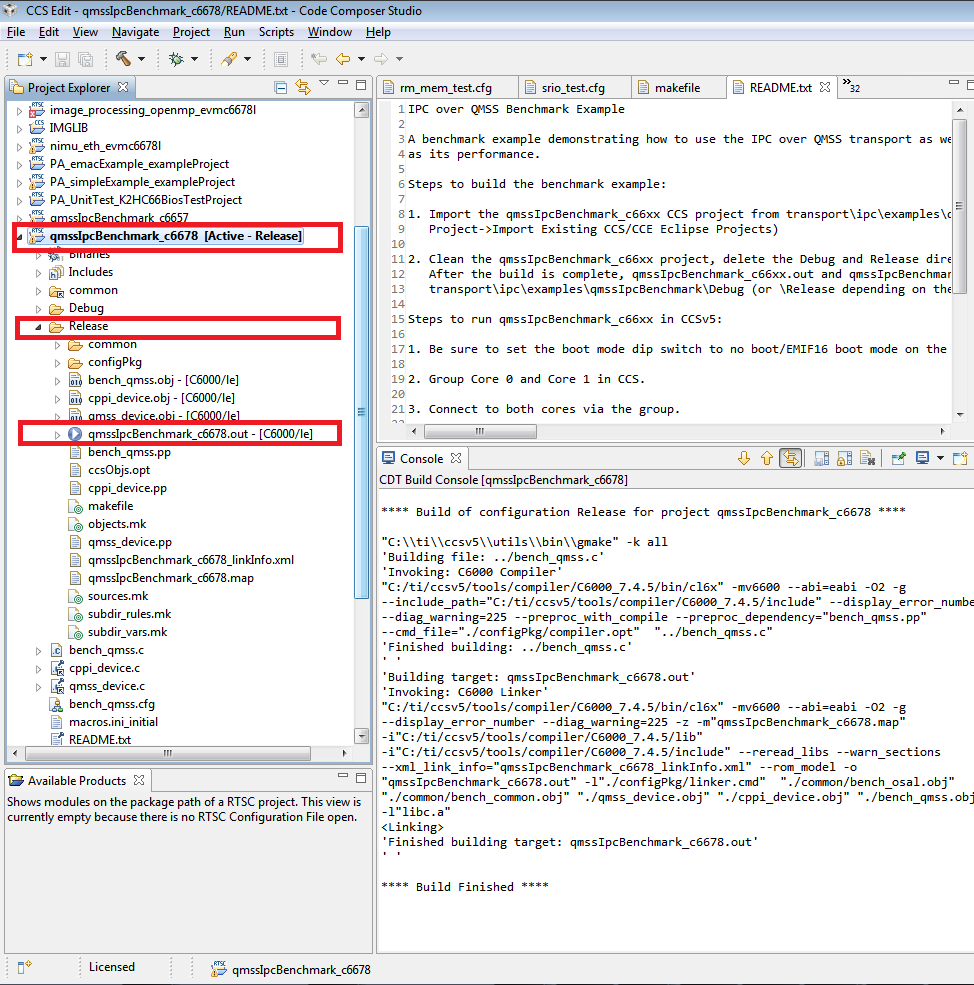
Task: Toggle word wrap in the Console view
Action: 820,459
